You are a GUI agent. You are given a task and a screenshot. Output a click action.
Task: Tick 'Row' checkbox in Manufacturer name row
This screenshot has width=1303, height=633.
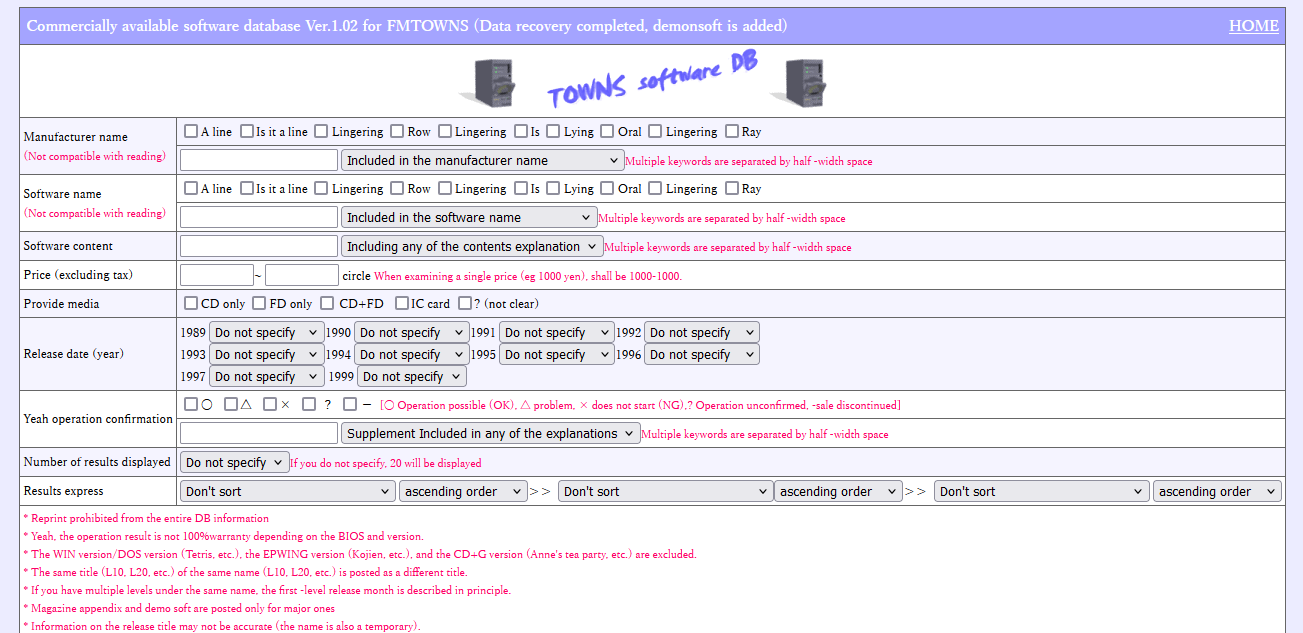(397, 131)
